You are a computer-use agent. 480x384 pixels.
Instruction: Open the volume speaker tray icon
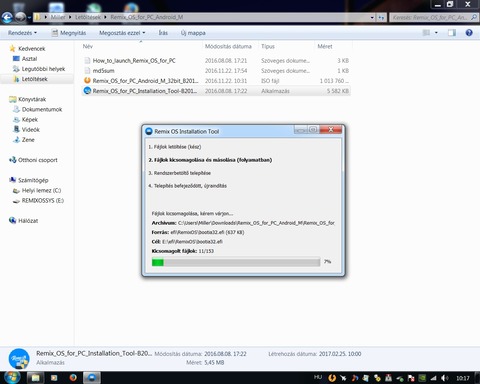click(x=444, y=378)
